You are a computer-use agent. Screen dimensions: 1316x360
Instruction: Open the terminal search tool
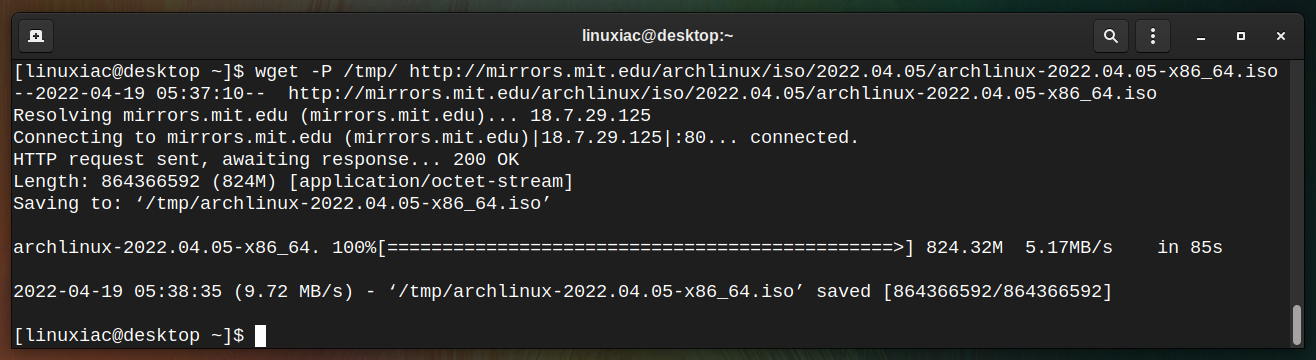(1110, 36)
